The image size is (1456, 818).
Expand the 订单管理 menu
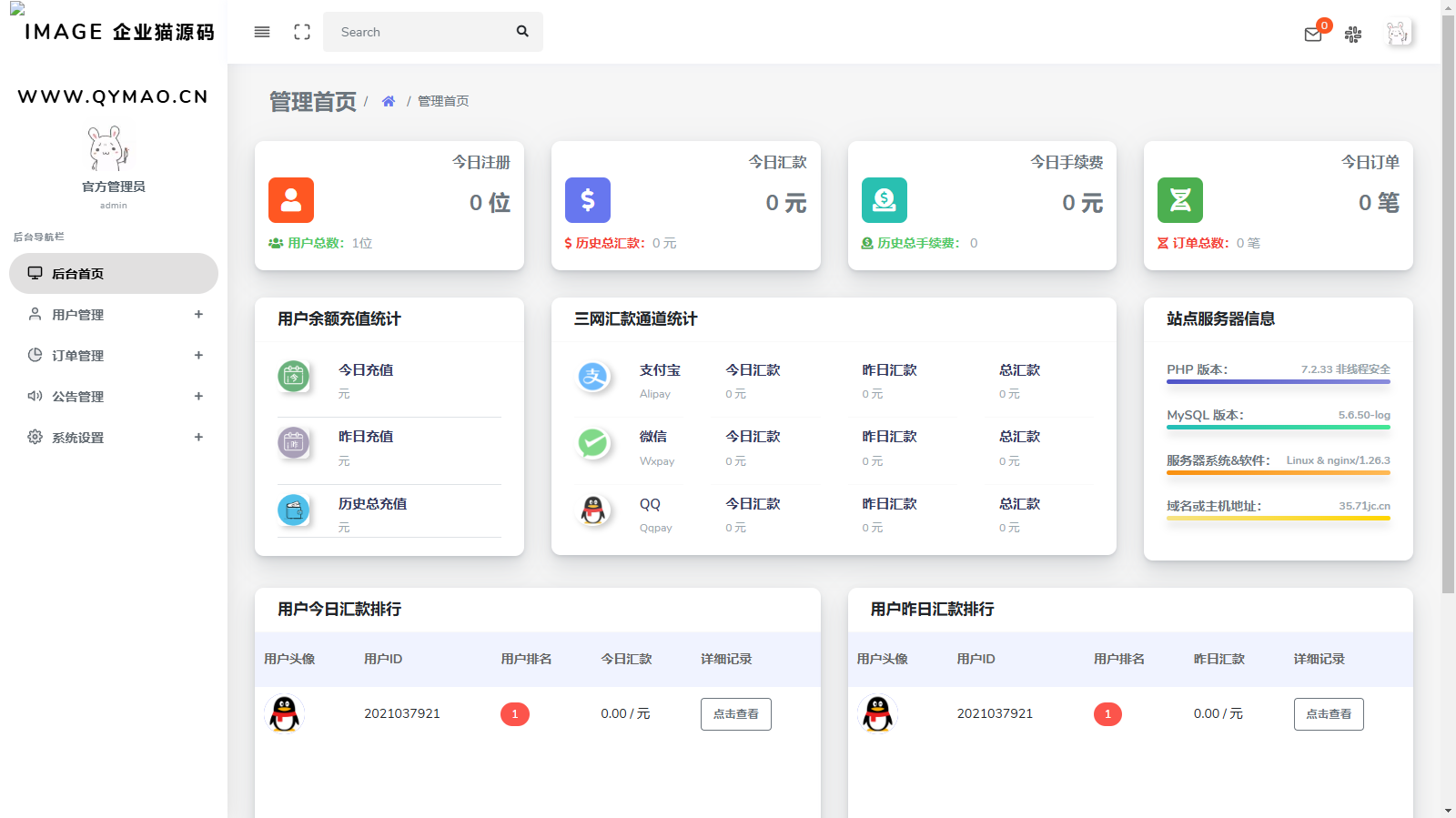click(x=114, y=356)
